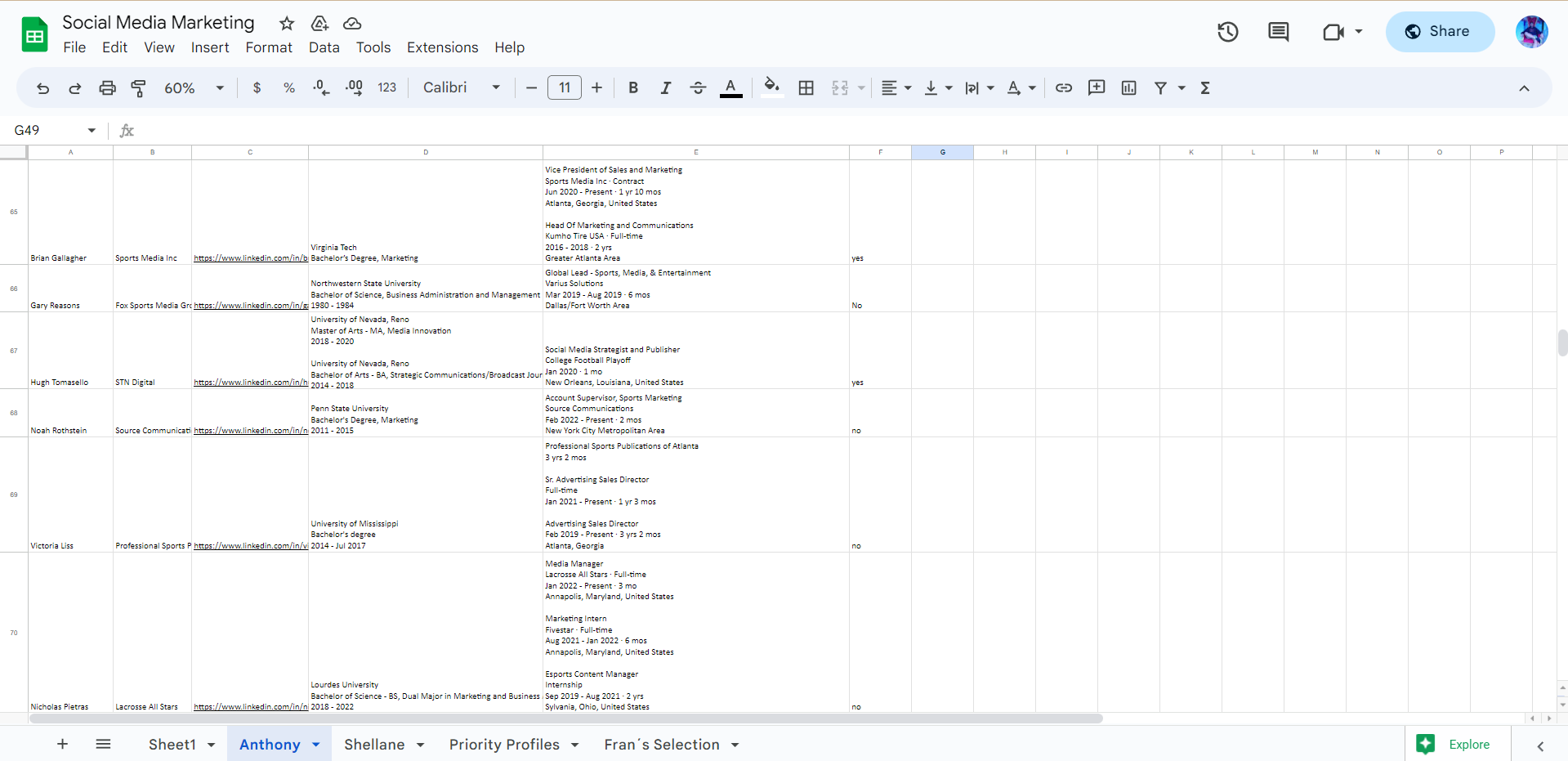The width and height of the screenshot is (1568, 761).
Task: Format as currency with dollar icon
Action: click(257, 88)
